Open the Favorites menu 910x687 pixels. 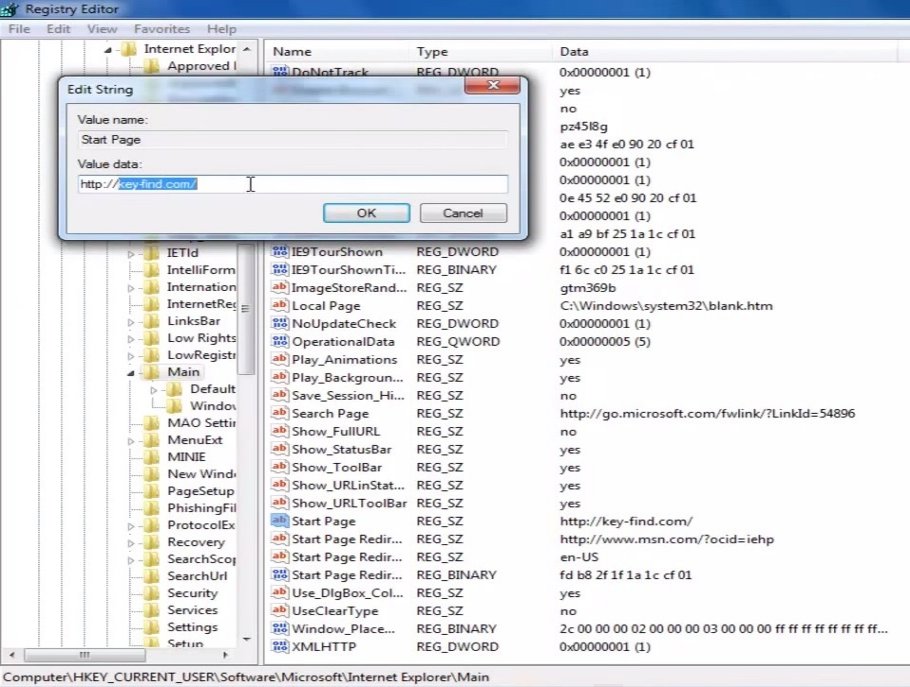pos(162,29)
